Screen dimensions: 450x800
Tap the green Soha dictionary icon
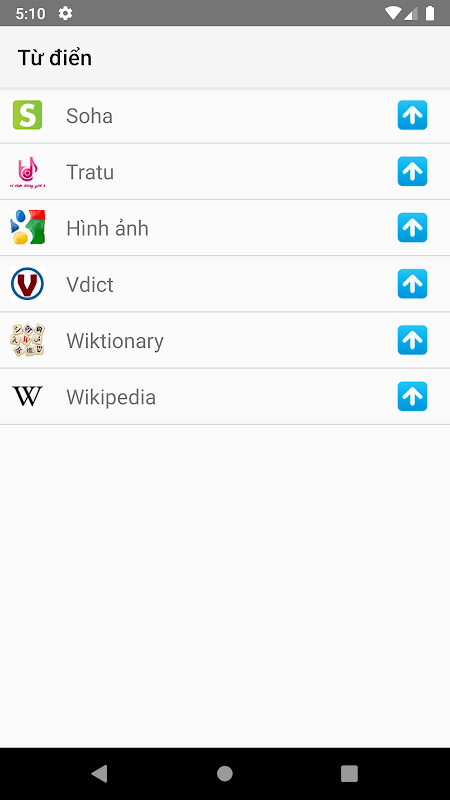(x=27, y=115)
